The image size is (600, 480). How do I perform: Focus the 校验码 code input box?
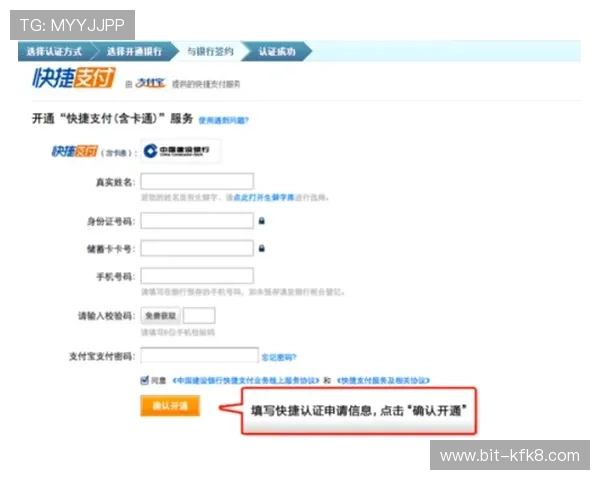pos(199,316)
